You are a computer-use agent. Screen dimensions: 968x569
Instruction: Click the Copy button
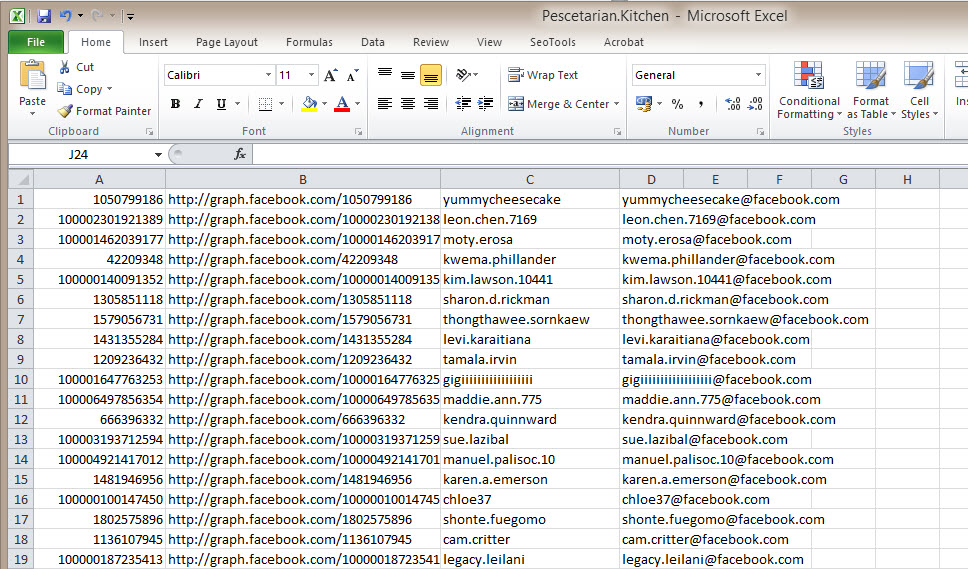81,89
